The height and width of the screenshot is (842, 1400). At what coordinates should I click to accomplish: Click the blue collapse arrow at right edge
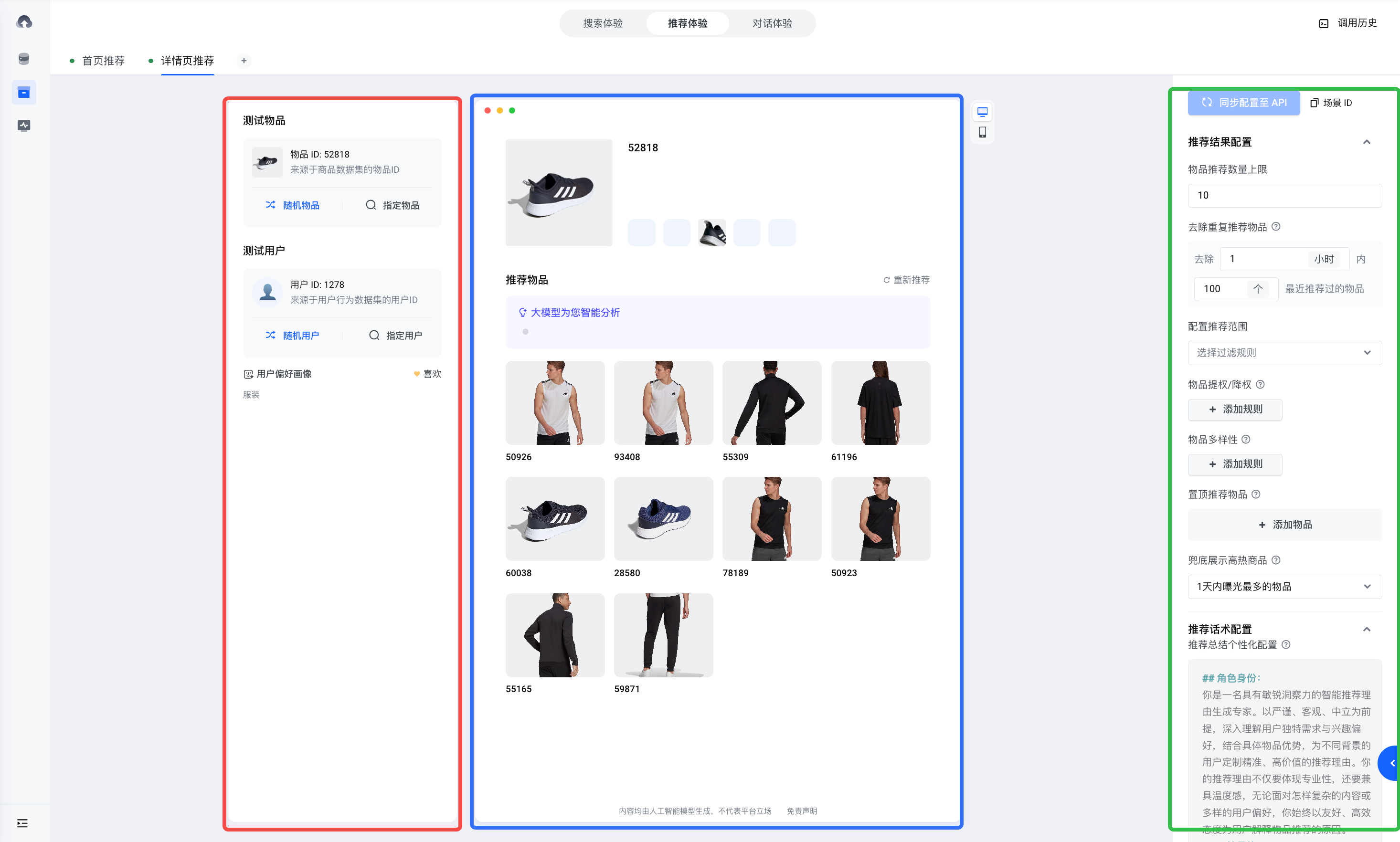[1392, 763]
